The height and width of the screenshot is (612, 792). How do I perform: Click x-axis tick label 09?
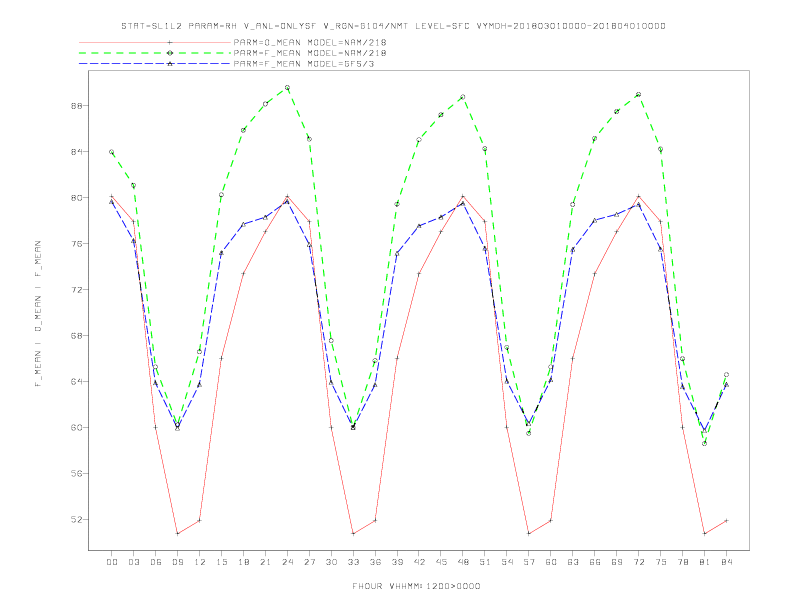[177, 562]
